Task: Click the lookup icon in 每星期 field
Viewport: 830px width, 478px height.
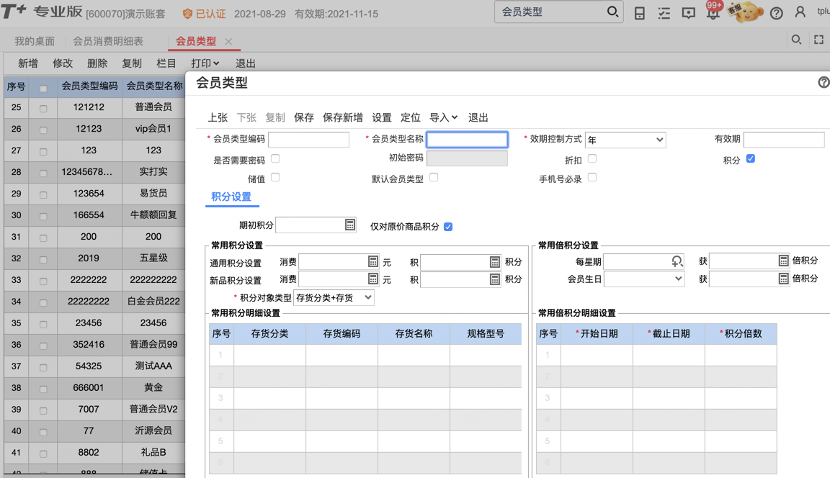Action: [676, 261]
